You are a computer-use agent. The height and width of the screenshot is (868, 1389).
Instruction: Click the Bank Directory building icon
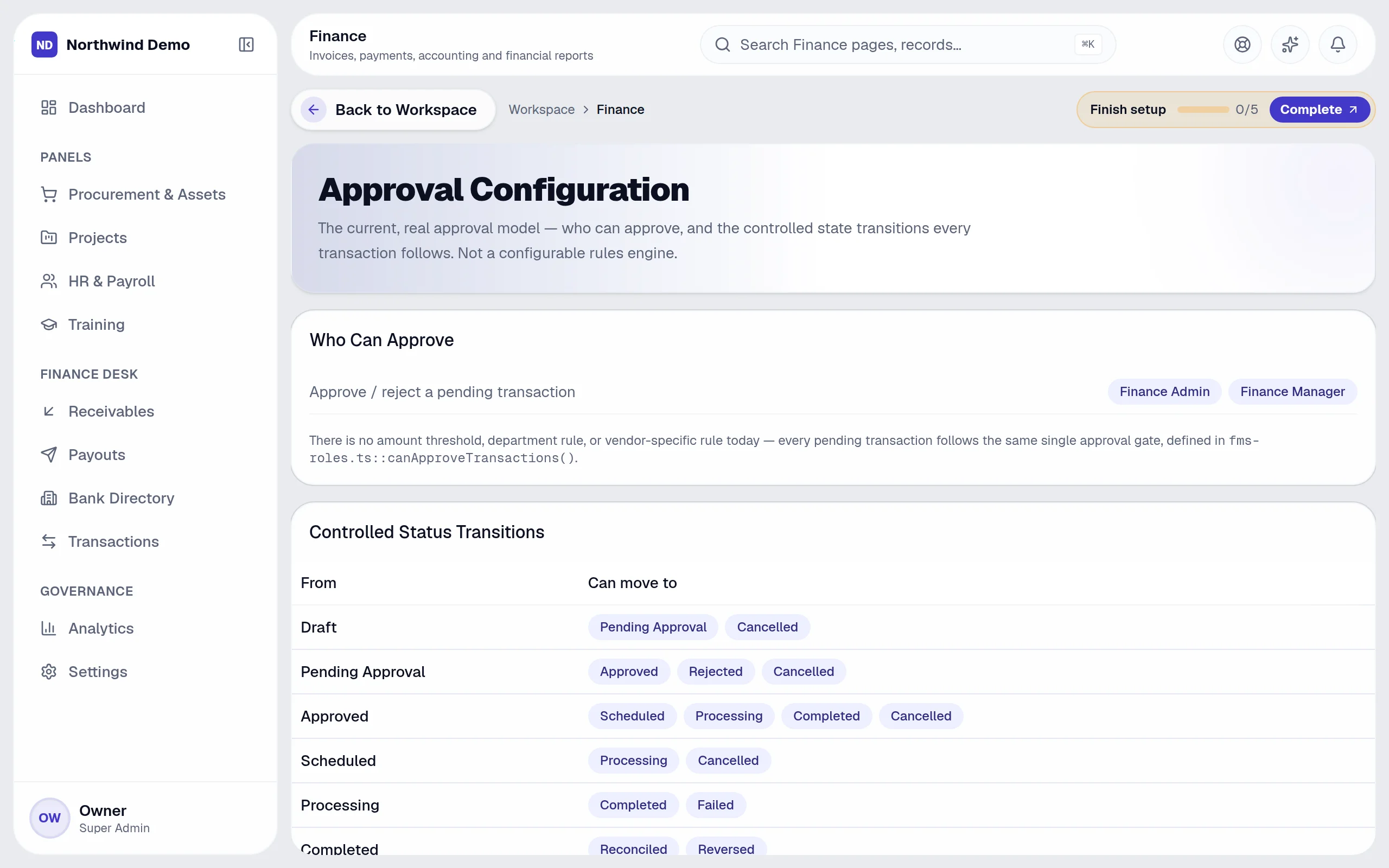pos(49,499)
